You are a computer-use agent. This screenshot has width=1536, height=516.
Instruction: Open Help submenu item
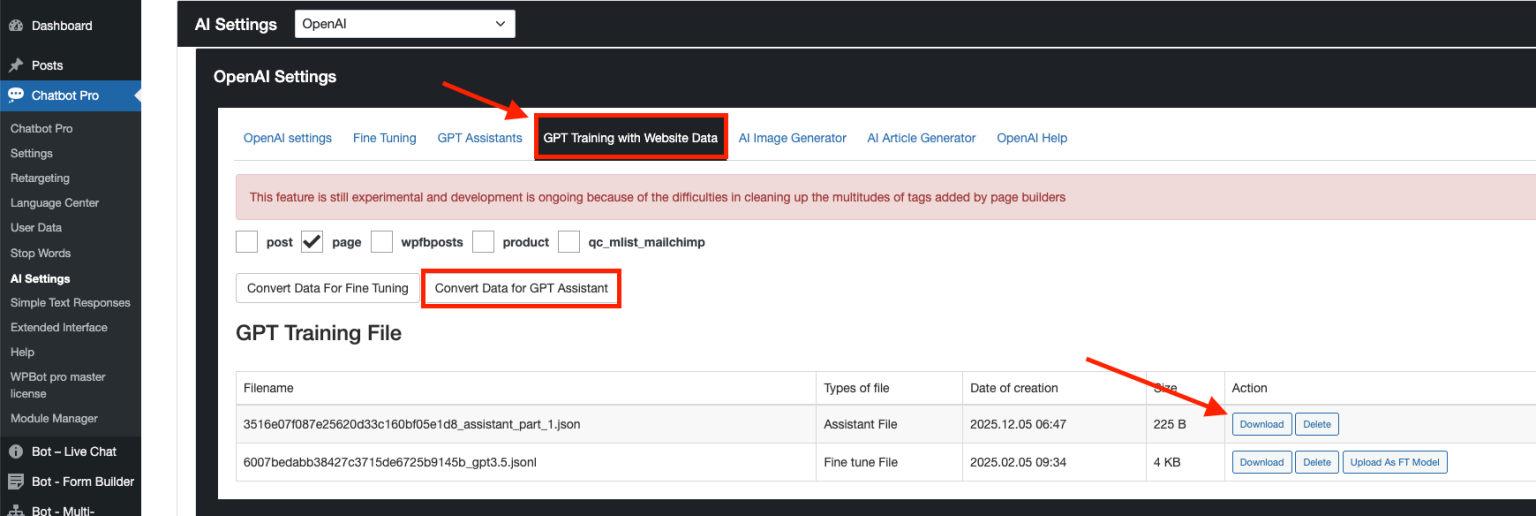[22, 352]
